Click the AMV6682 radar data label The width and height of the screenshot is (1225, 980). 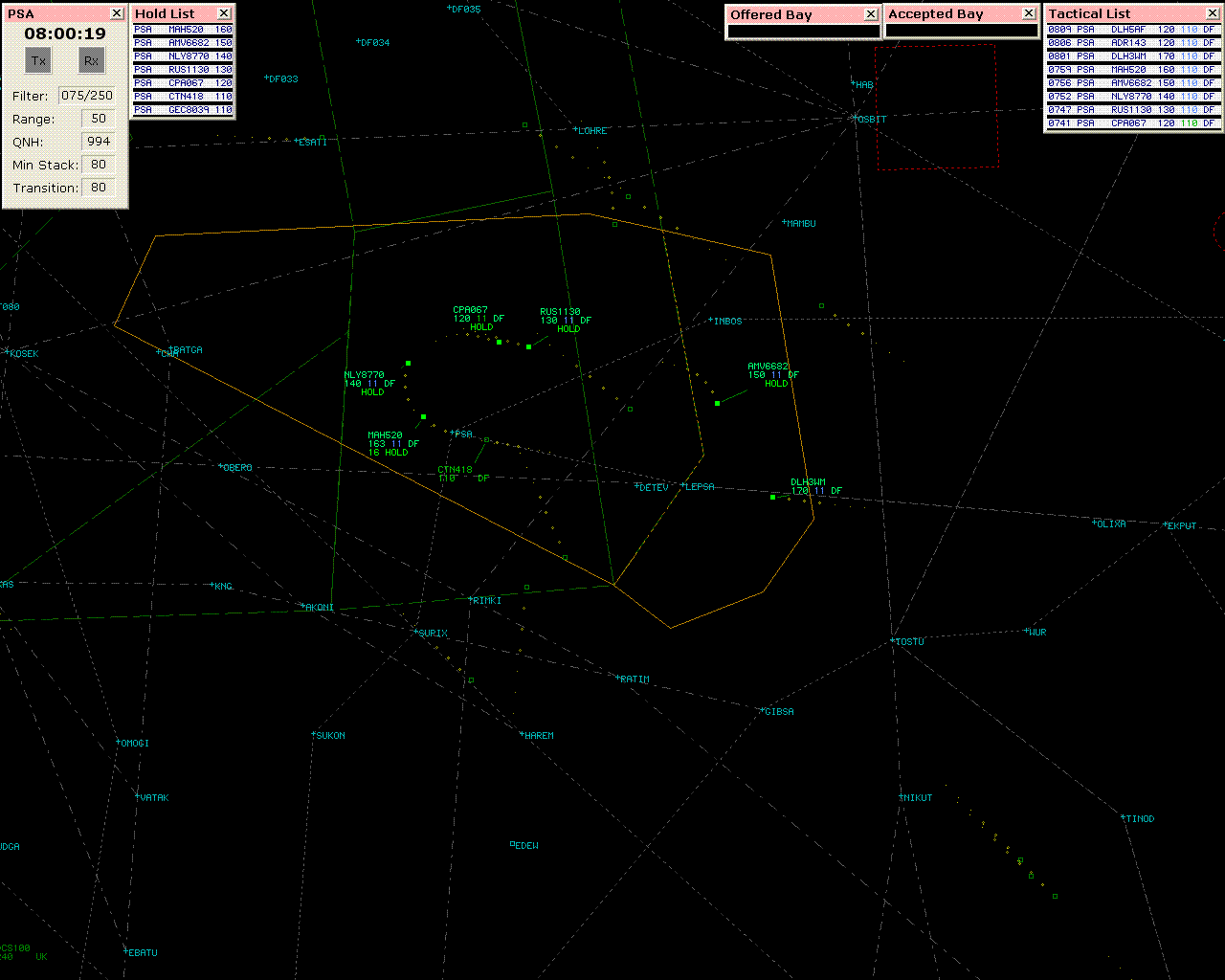(773, 375)
